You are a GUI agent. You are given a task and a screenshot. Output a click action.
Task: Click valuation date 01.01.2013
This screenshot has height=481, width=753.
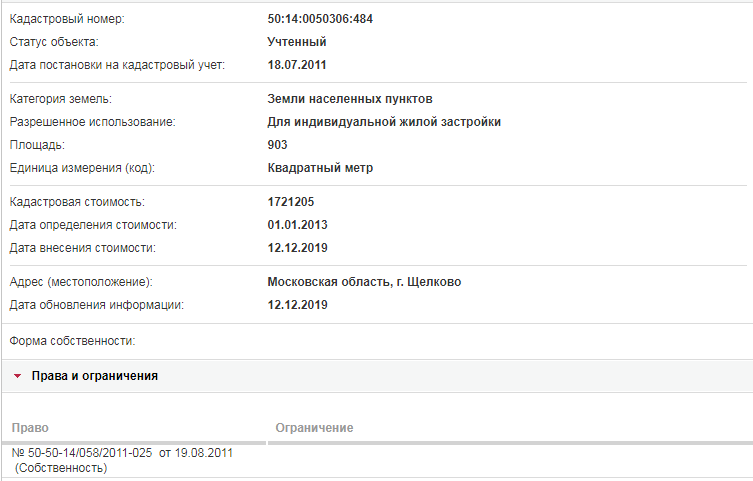[x=297, y=225]
